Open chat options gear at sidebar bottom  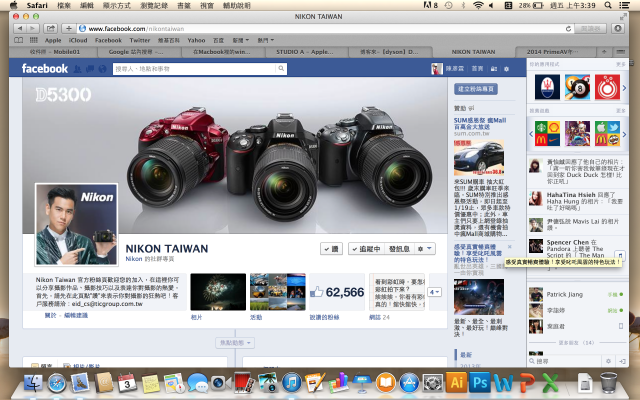tap(608, 361)
